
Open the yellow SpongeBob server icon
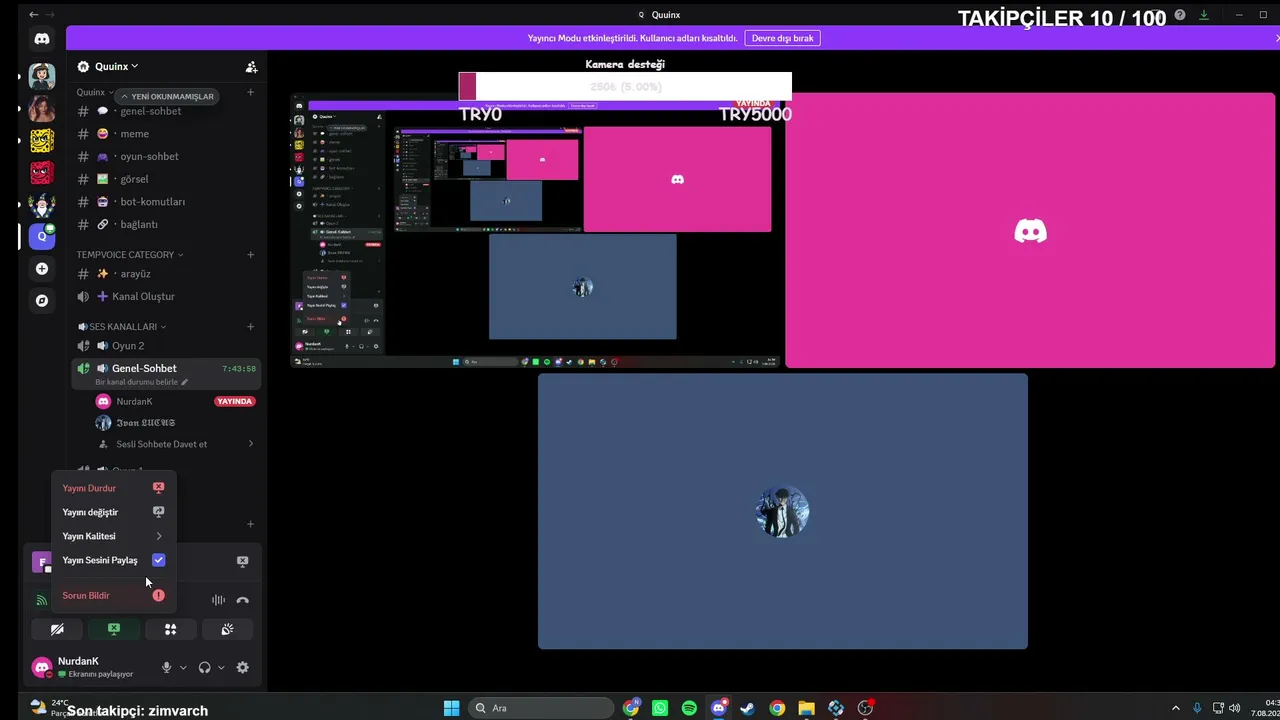(x=41, y=140)
